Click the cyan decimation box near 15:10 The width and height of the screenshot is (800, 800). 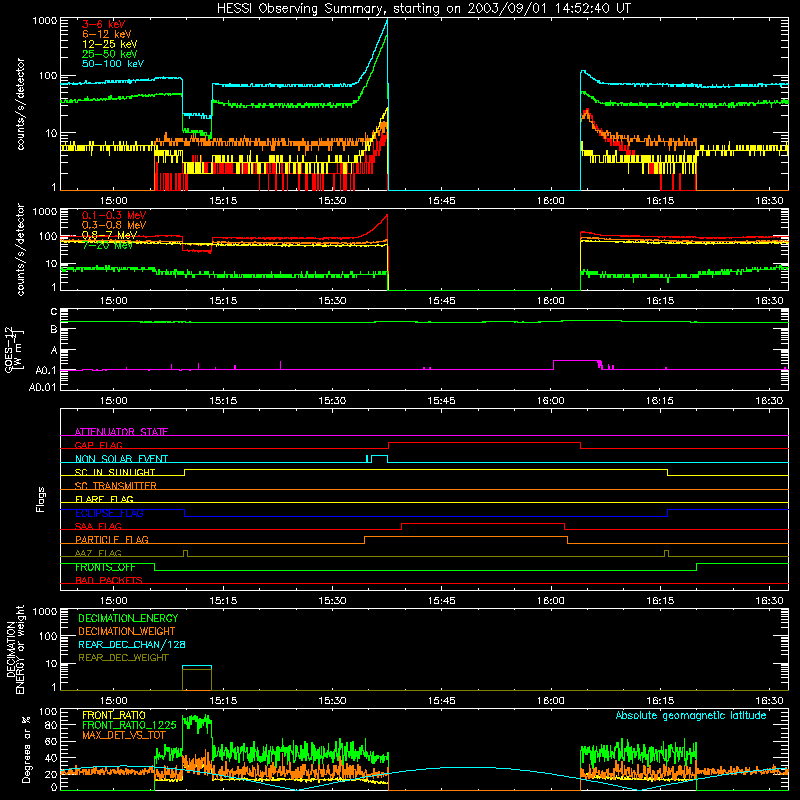[197, 666]
